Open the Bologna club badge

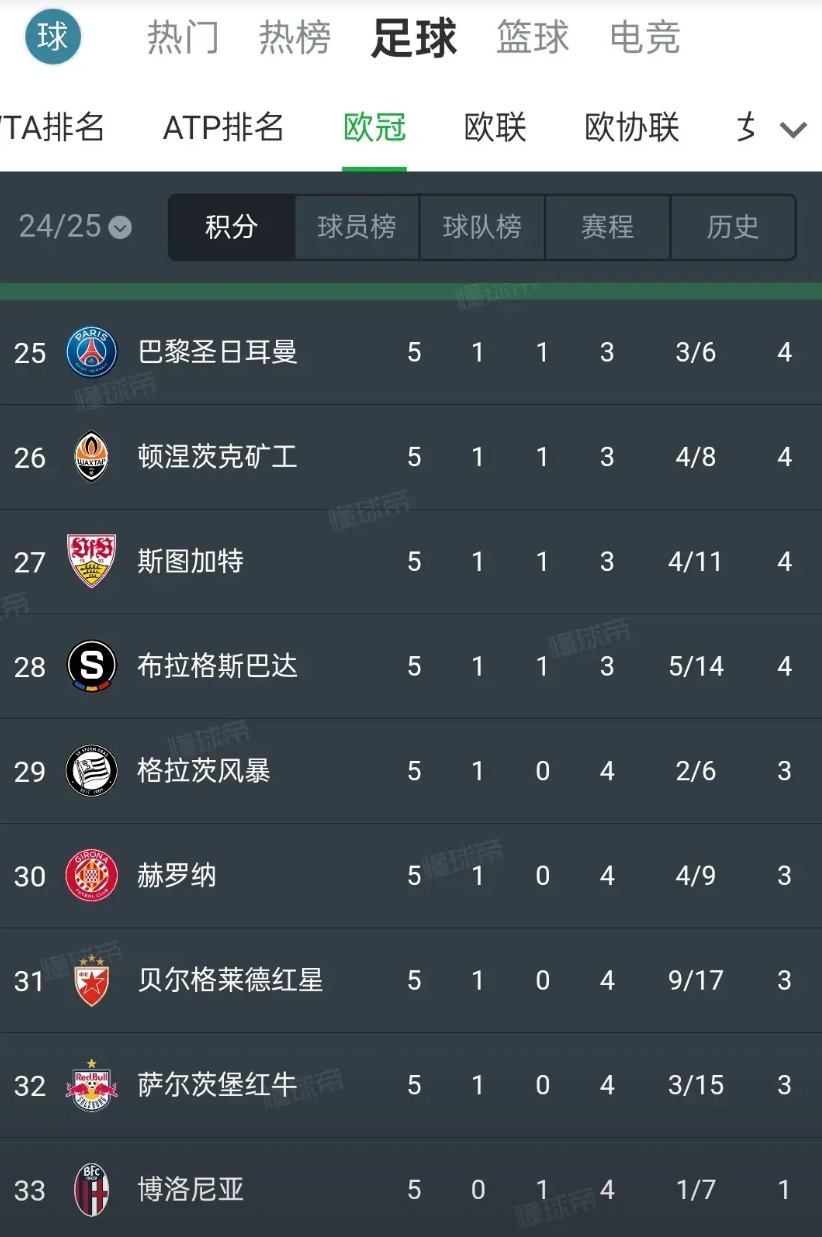pos(91,1189)
